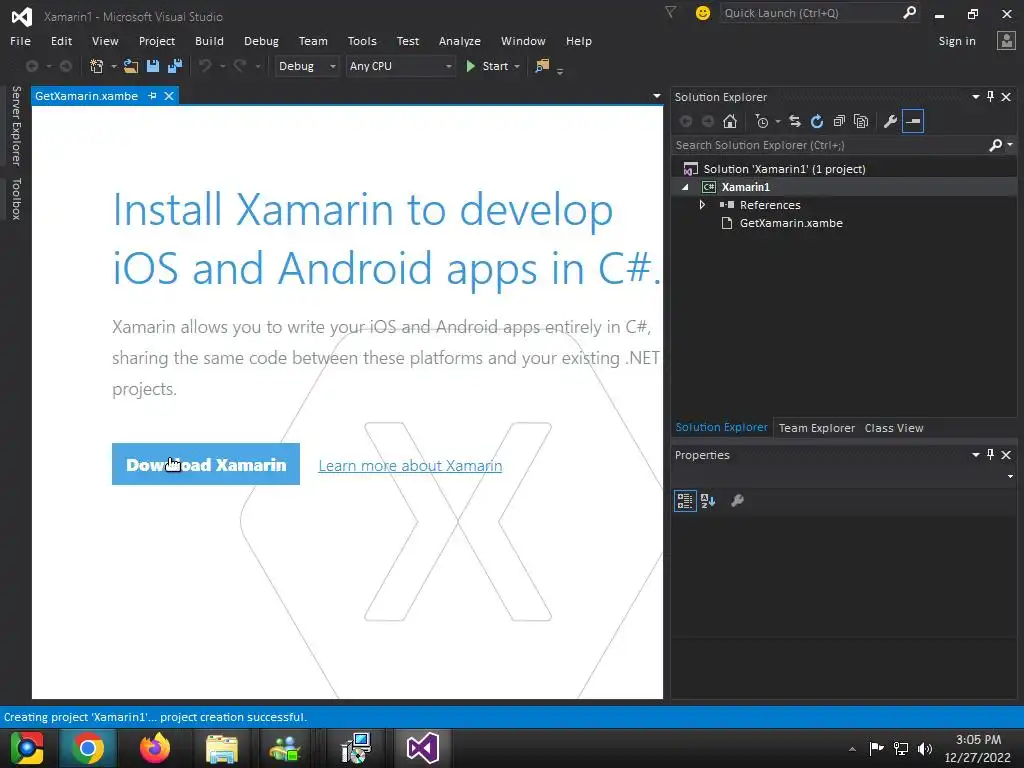Toggle auto-hide pin of Solution Explorer

point(991,97)
